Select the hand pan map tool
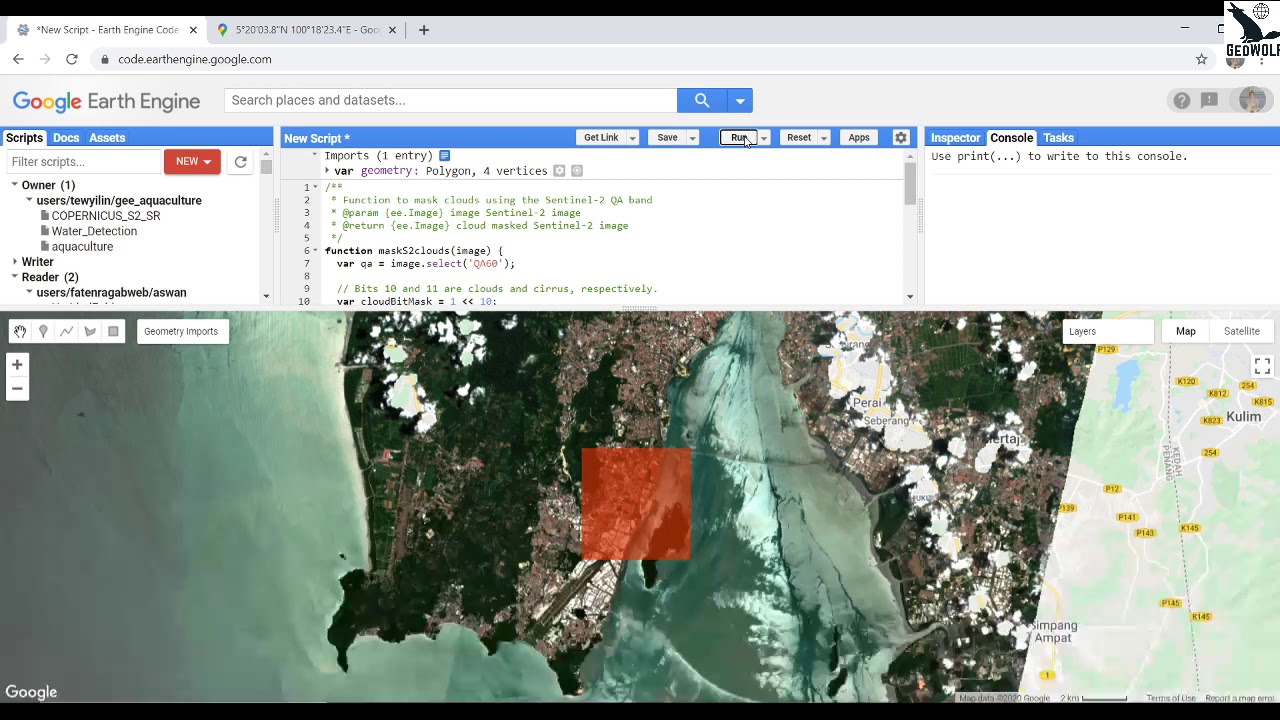The height and width of the screenshot is (720, 1280). [20, 331]
